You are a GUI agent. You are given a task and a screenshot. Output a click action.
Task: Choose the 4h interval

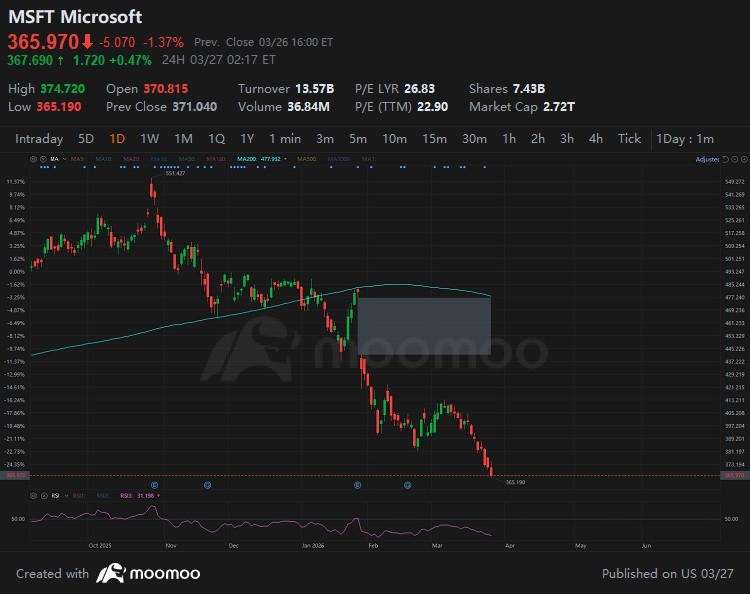click(596, 139)
